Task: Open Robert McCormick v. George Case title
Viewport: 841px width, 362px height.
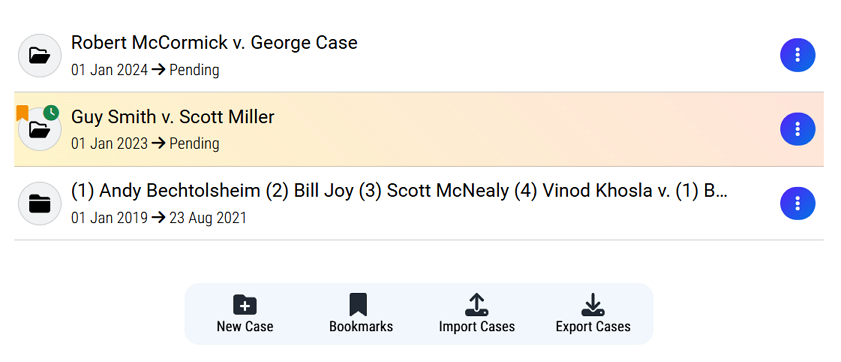Action: point(214,42)
